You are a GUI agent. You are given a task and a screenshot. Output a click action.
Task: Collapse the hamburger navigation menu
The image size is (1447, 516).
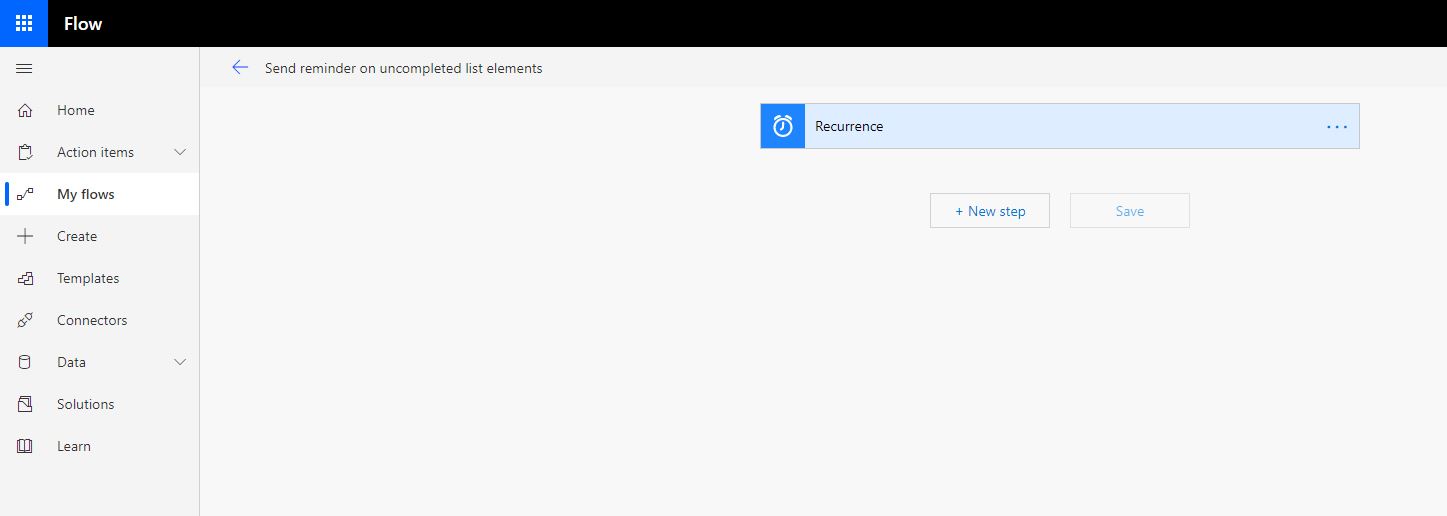pos(25,68)
